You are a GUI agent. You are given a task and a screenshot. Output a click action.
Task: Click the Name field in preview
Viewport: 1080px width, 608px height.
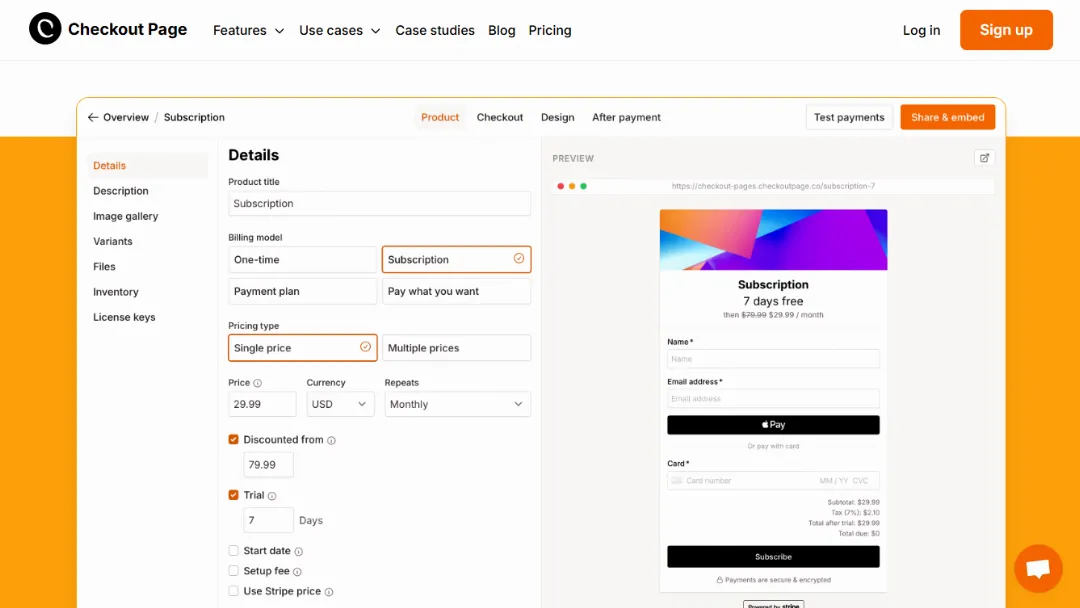click(x=773, y=359)
